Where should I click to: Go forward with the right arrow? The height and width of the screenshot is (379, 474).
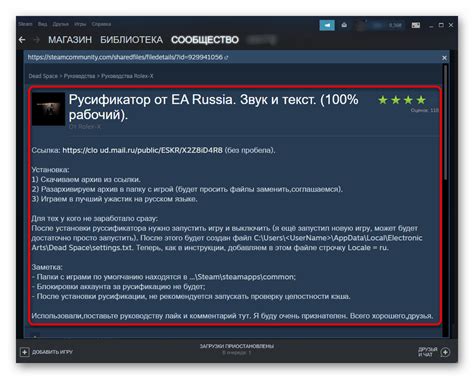tap(36, 40)
